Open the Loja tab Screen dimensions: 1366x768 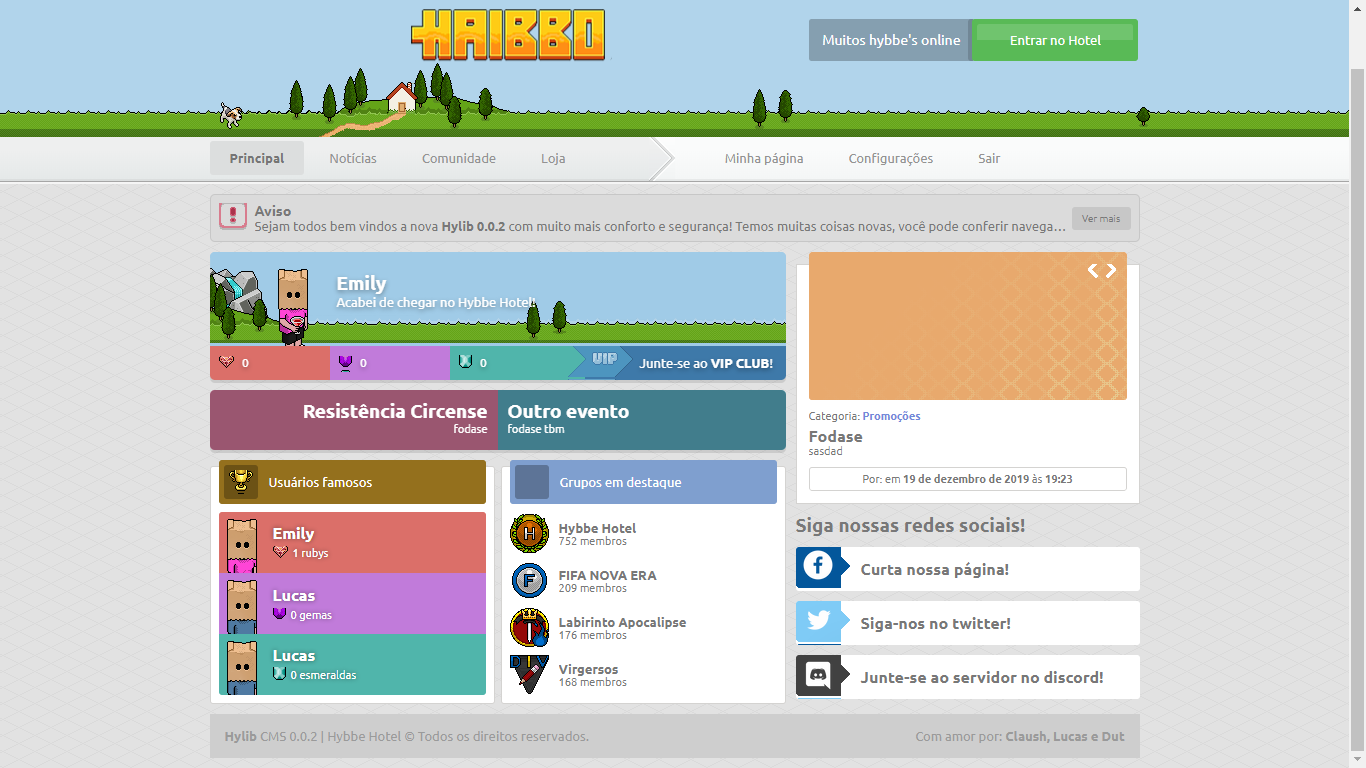tap(553, 158)
